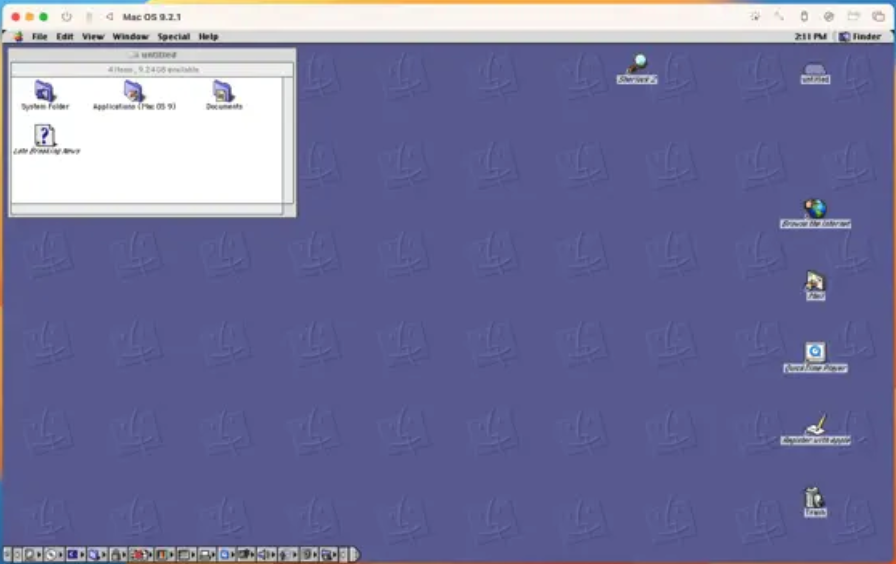The height and width of the screenshot is (564, 896).
Task: Click the untitled window title bar text
Action: click(x=159, y=55)
